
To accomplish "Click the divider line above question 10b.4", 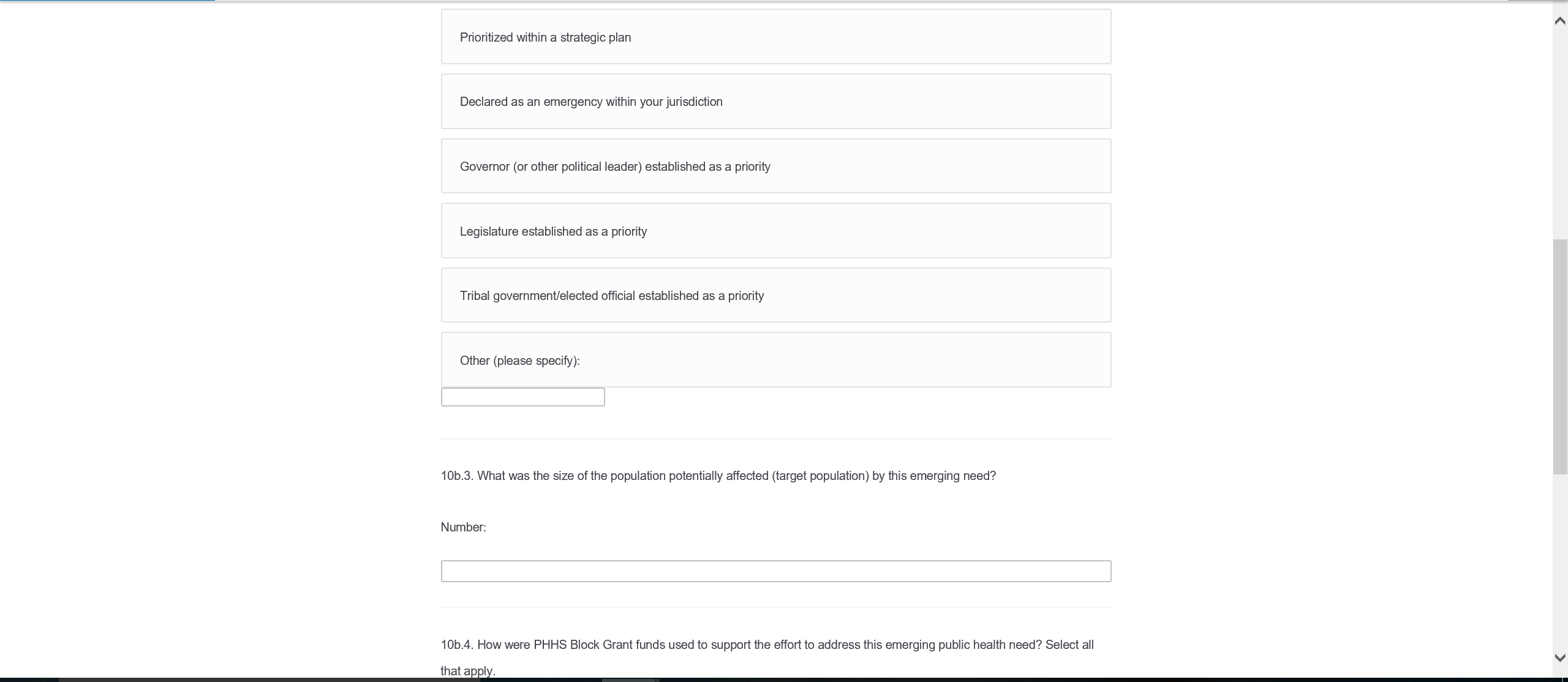I will click(x=775, y=608).
